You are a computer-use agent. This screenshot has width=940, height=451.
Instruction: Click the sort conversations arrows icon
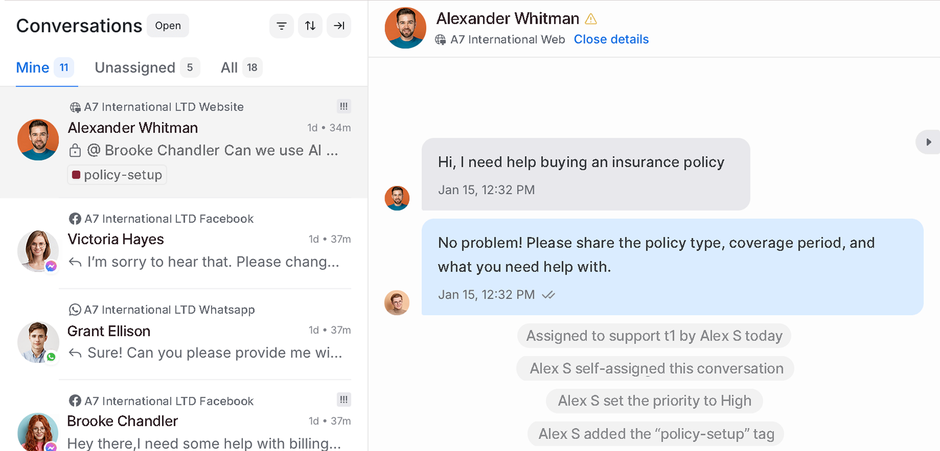310,26
